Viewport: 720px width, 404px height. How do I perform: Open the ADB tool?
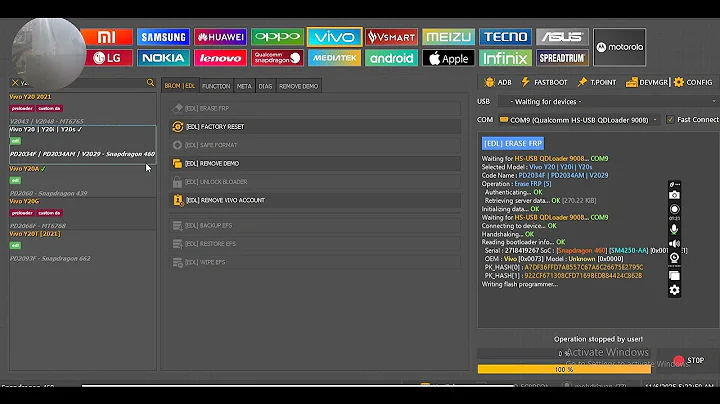[498, 83]
